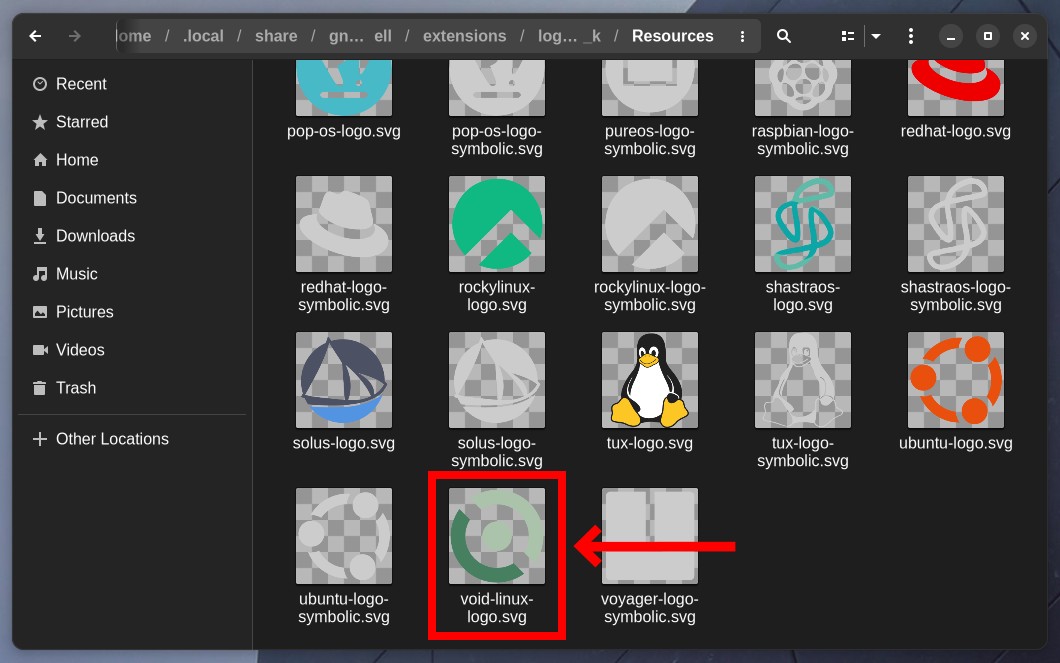Select tux-logo.svg penguin thumbnail
The width and height of the screenshot is (1060, 663).
[x=650, y=380]
